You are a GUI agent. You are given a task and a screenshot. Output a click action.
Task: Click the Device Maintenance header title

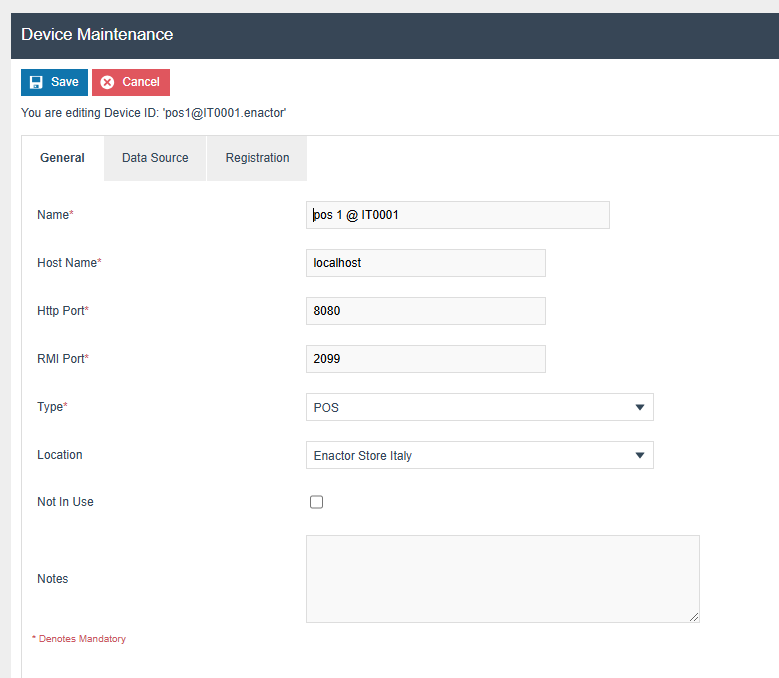coord(97,35)
